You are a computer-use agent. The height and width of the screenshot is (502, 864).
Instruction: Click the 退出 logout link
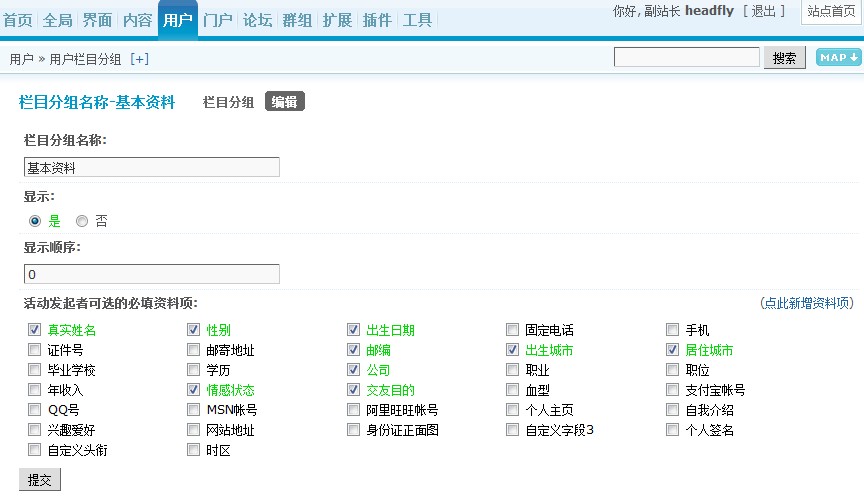coord(764,11)
